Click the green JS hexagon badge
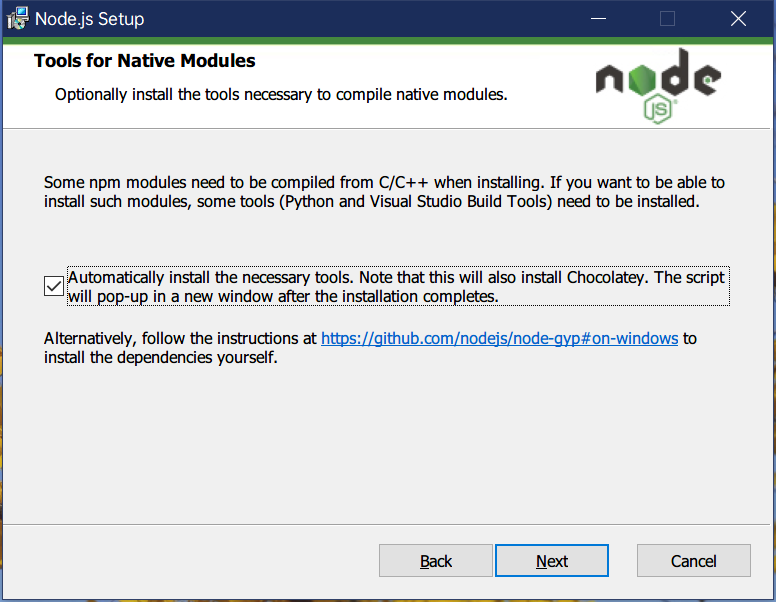 [657, 108]
